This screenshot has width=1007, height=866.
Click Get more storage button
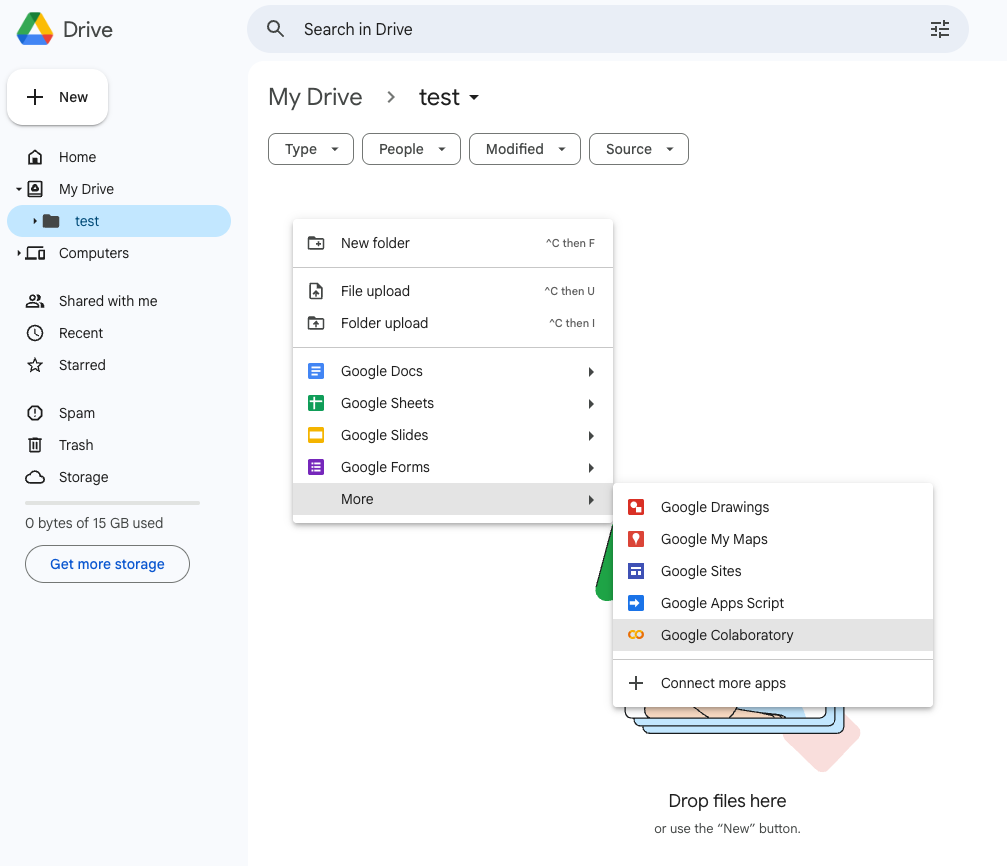point(107,564)
